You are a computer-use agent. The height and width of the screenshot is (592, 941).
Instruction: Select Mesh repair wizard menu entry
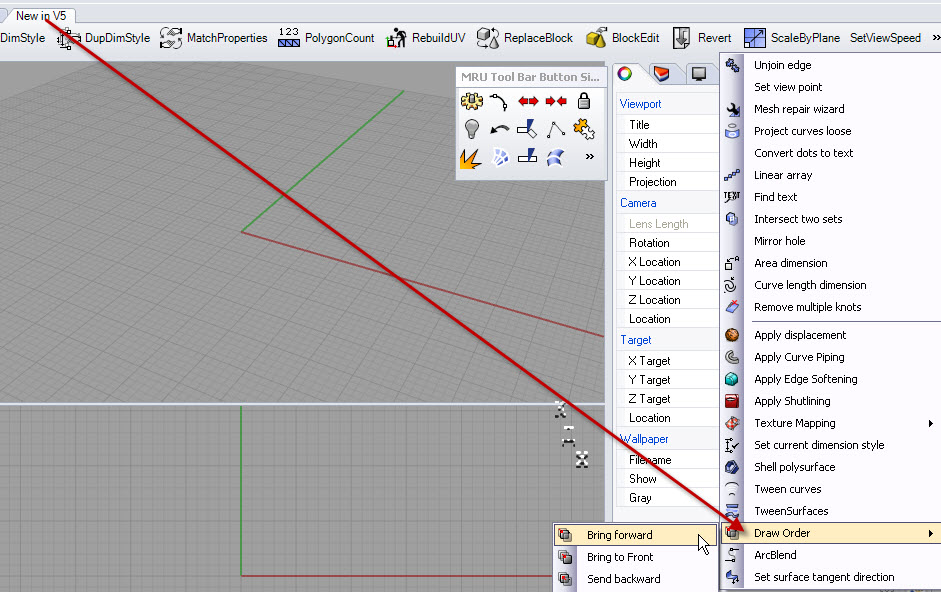[799, 109]
